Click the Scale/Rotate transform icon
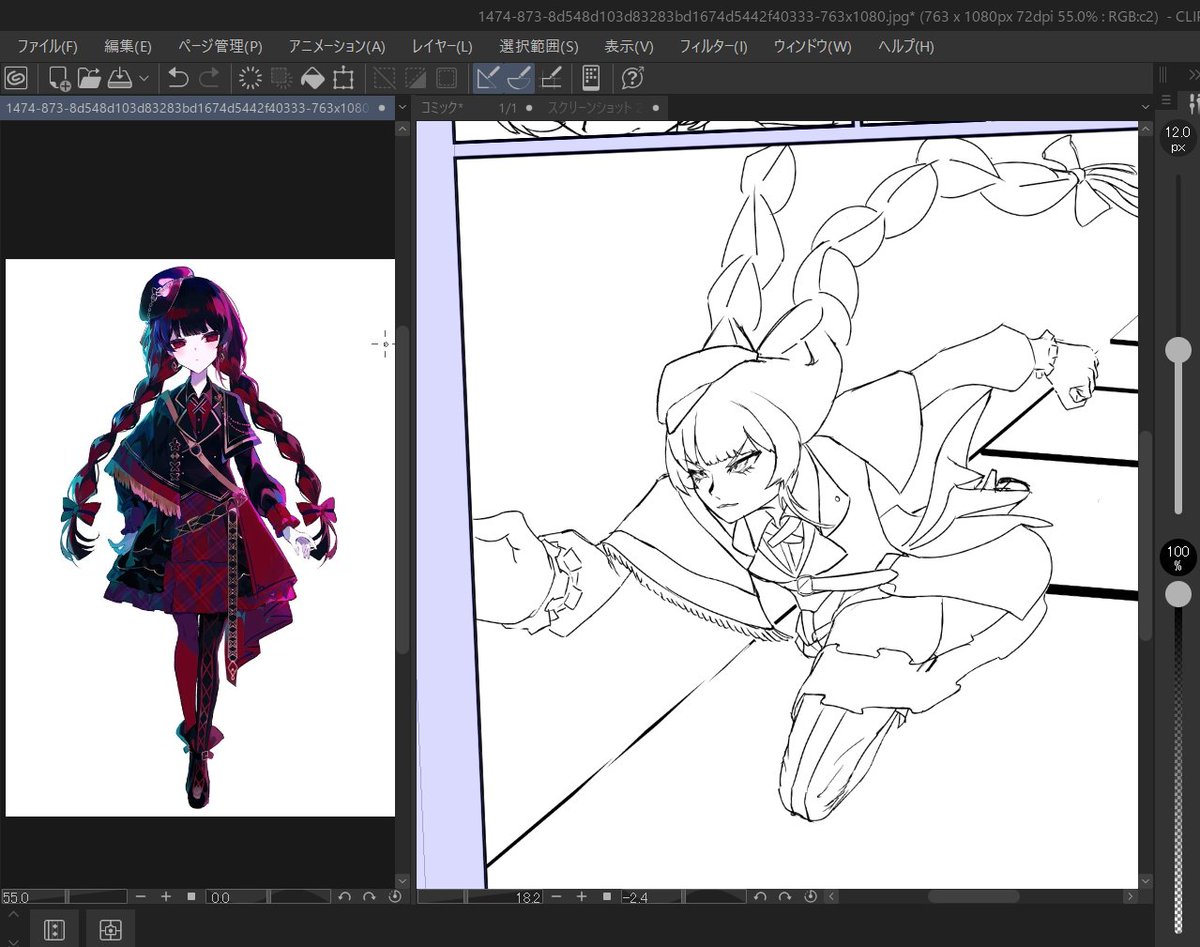1200x947 pixels. click(x=343, y=77)
